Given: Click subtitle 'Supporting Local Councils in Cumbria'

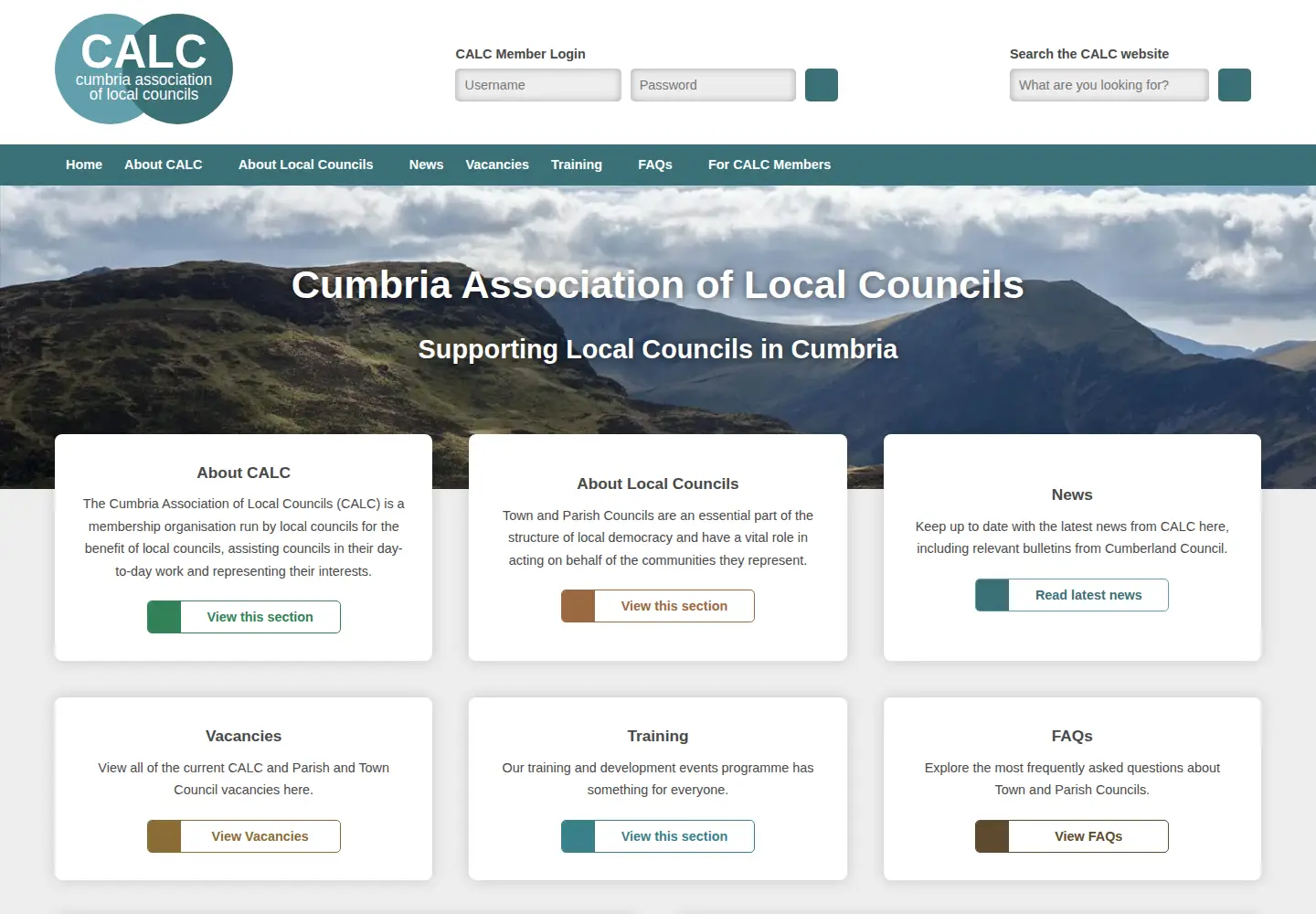Looking at the screenshot, I should pyautogui.click(x=658, y=349).
